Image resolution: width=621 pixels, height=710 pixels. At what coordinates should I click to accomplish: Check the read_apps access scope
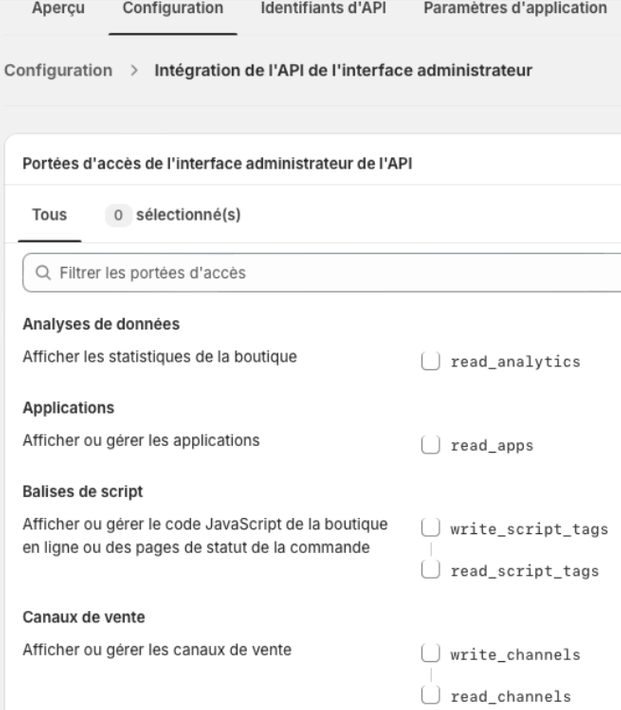pyautogui.click(x=430, y=445)
